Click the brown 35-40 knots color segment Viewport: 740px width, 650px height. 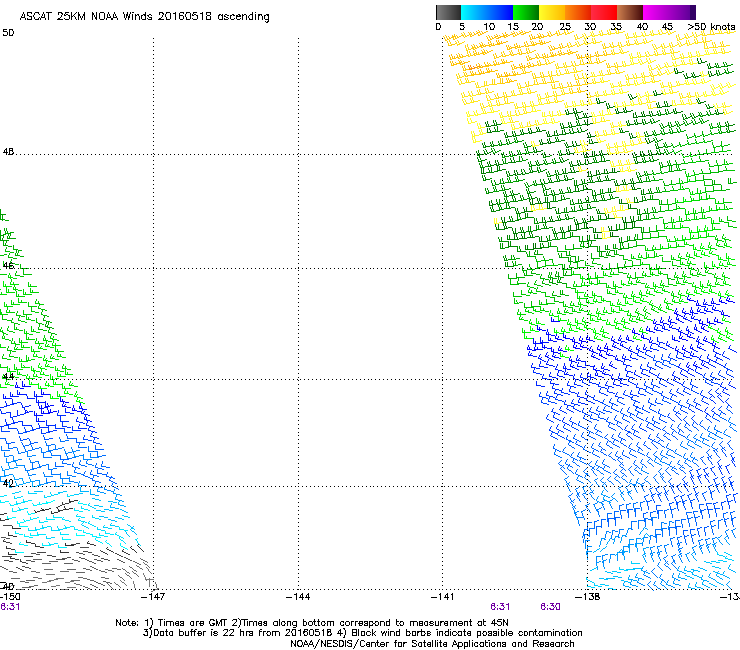point(630,12)
